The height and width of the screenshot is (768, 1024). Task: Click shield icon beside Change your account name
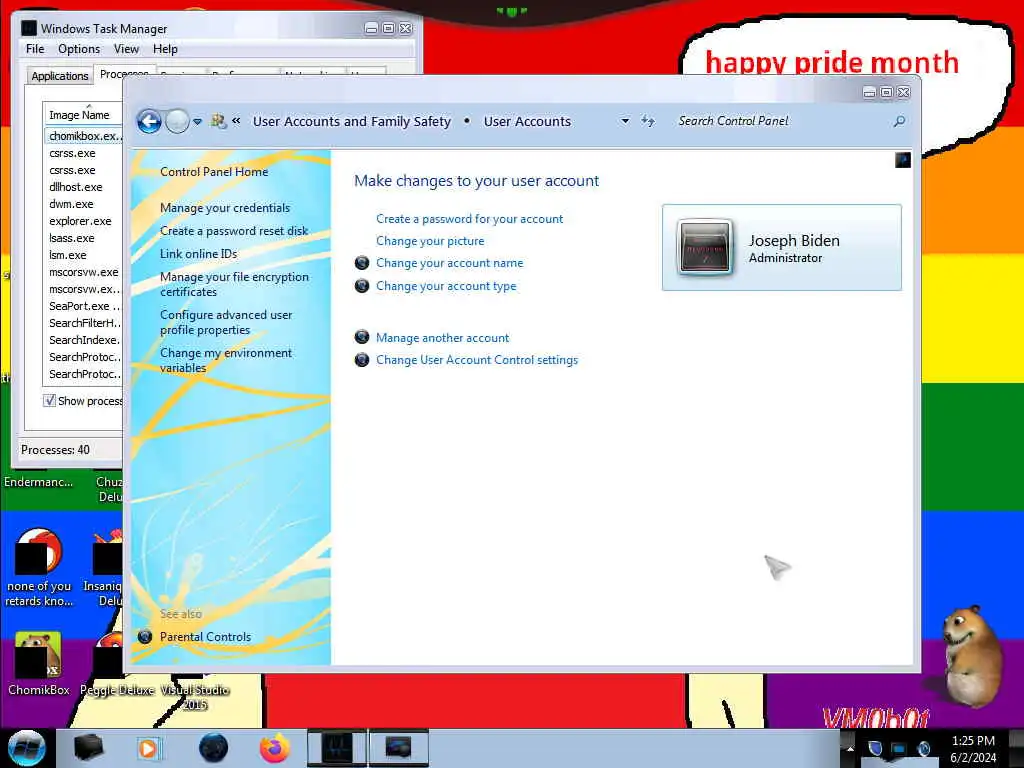(362, 263)
